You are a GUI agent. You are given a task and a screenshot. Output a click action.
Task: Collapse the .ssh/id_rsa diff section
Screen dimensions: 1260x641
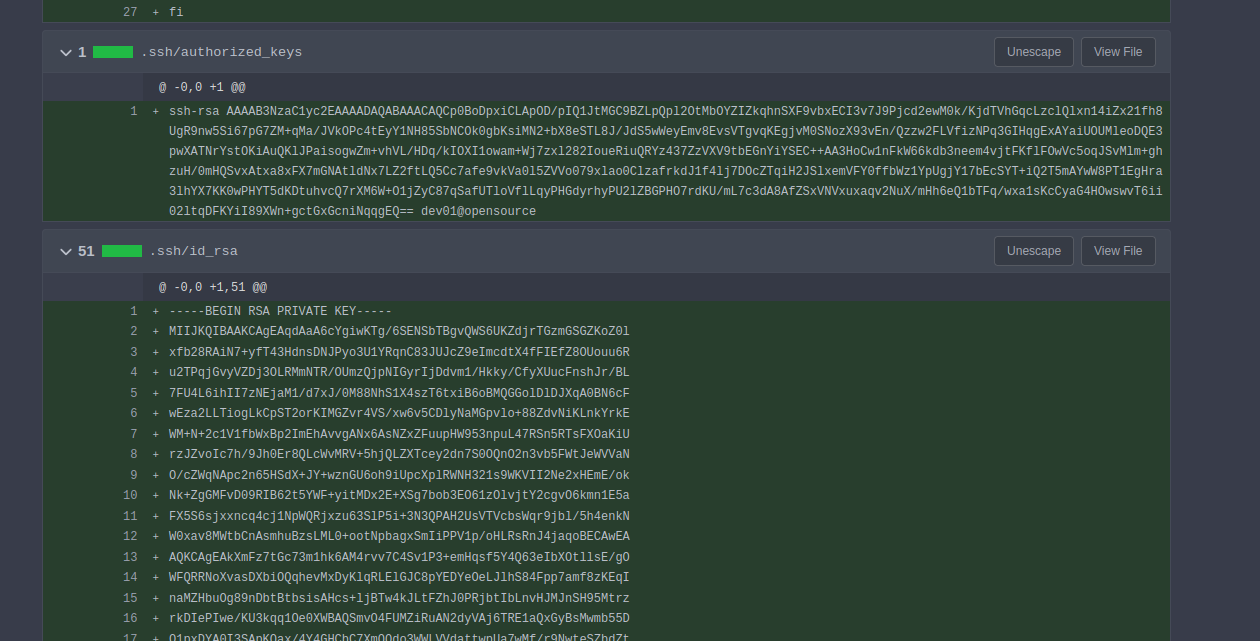tap(65, 251)
